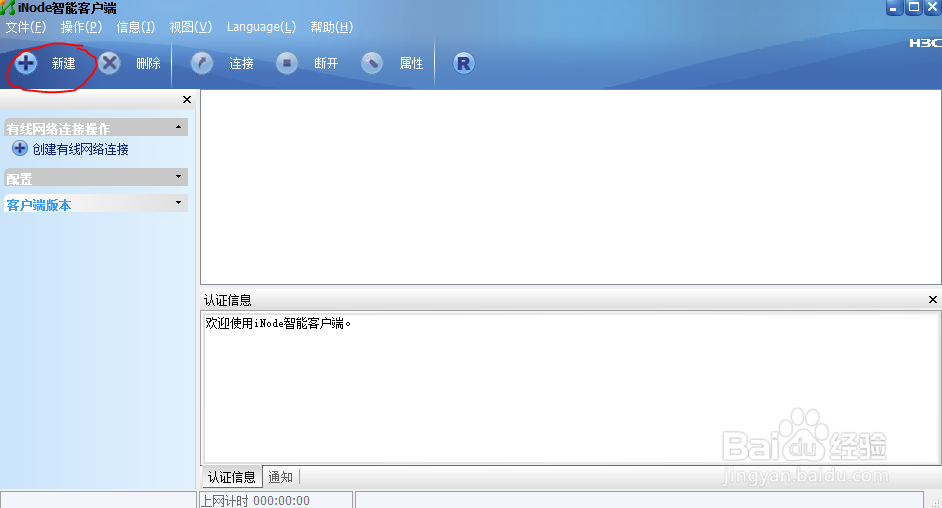Click the 创建有线网络连接 link

coord(81,150)
